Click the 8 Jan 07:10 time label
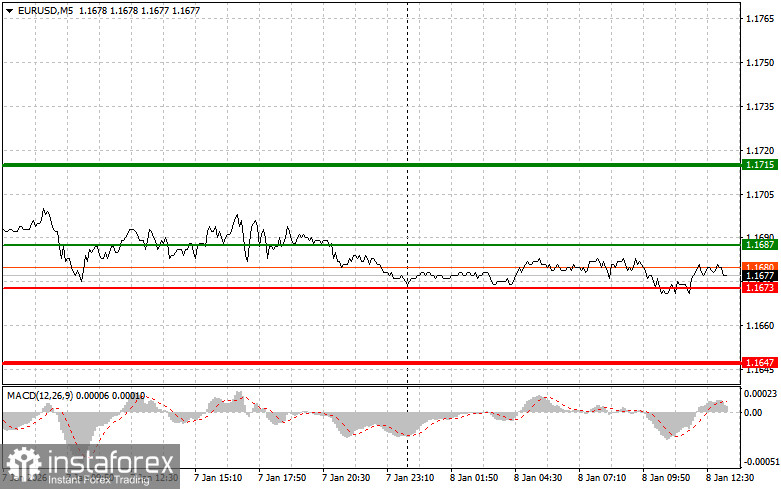781x489 pixels. pos(602,478)
